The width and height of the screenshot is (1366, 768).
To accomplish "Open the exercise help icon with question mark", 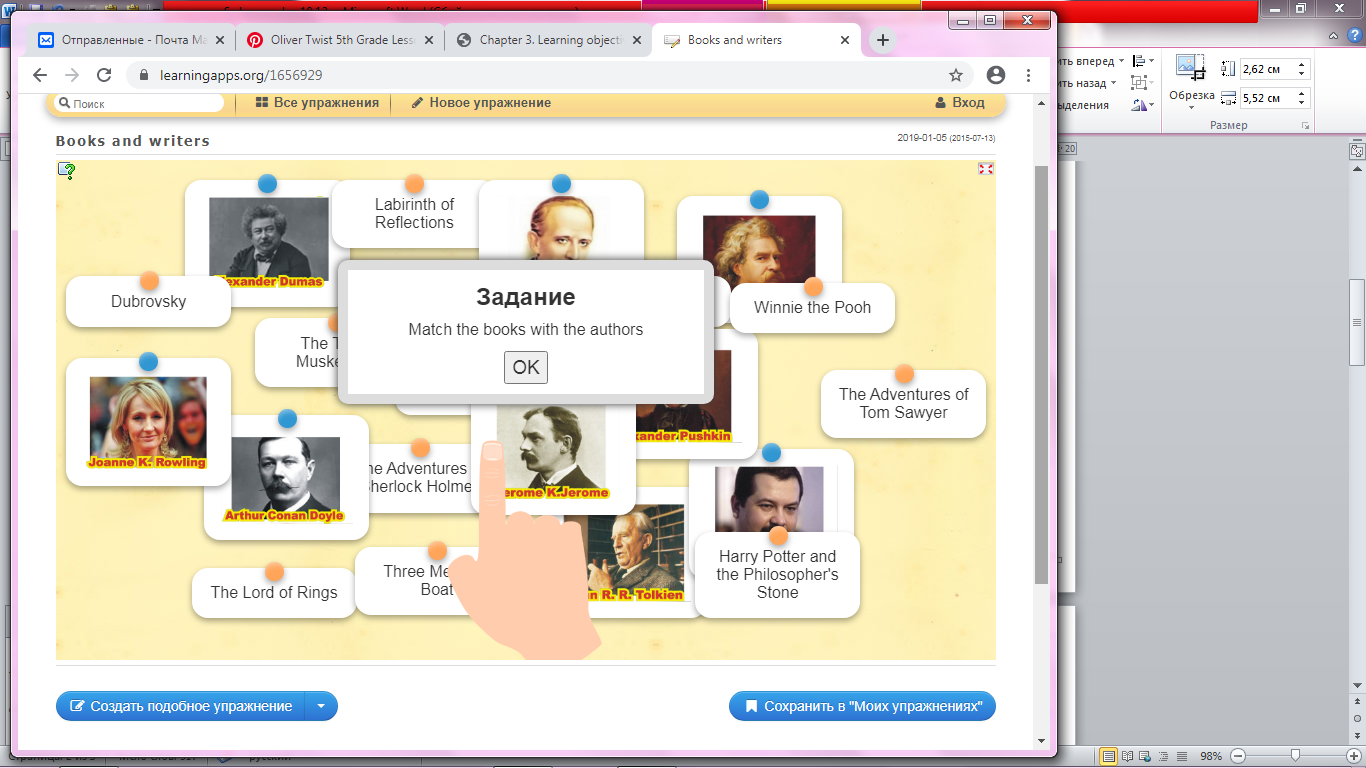I will pyautogui.click(x=67, y=171).
